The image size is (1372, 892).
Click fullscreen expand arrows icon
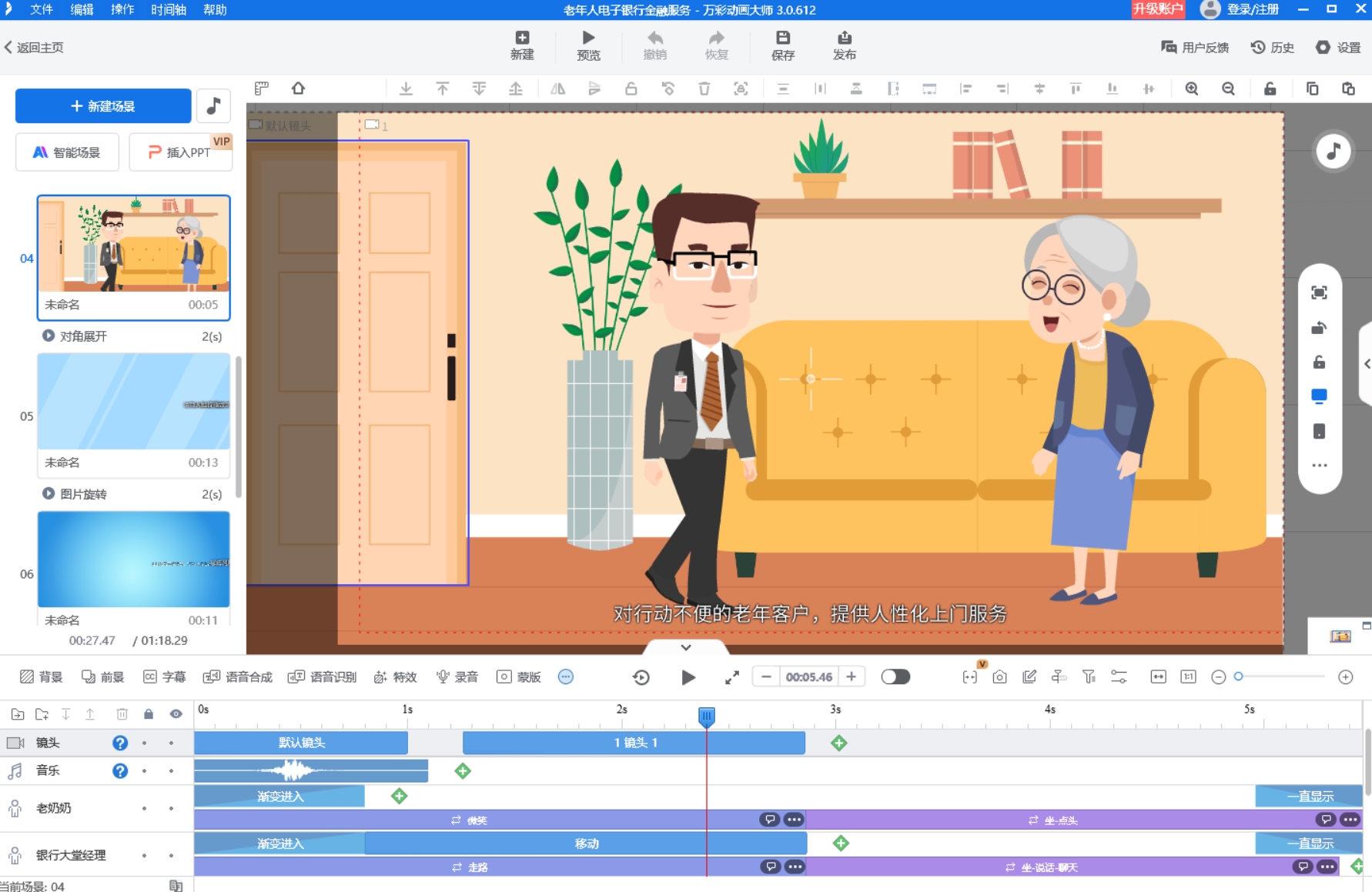pyautogui.click(x=731, y=677)
